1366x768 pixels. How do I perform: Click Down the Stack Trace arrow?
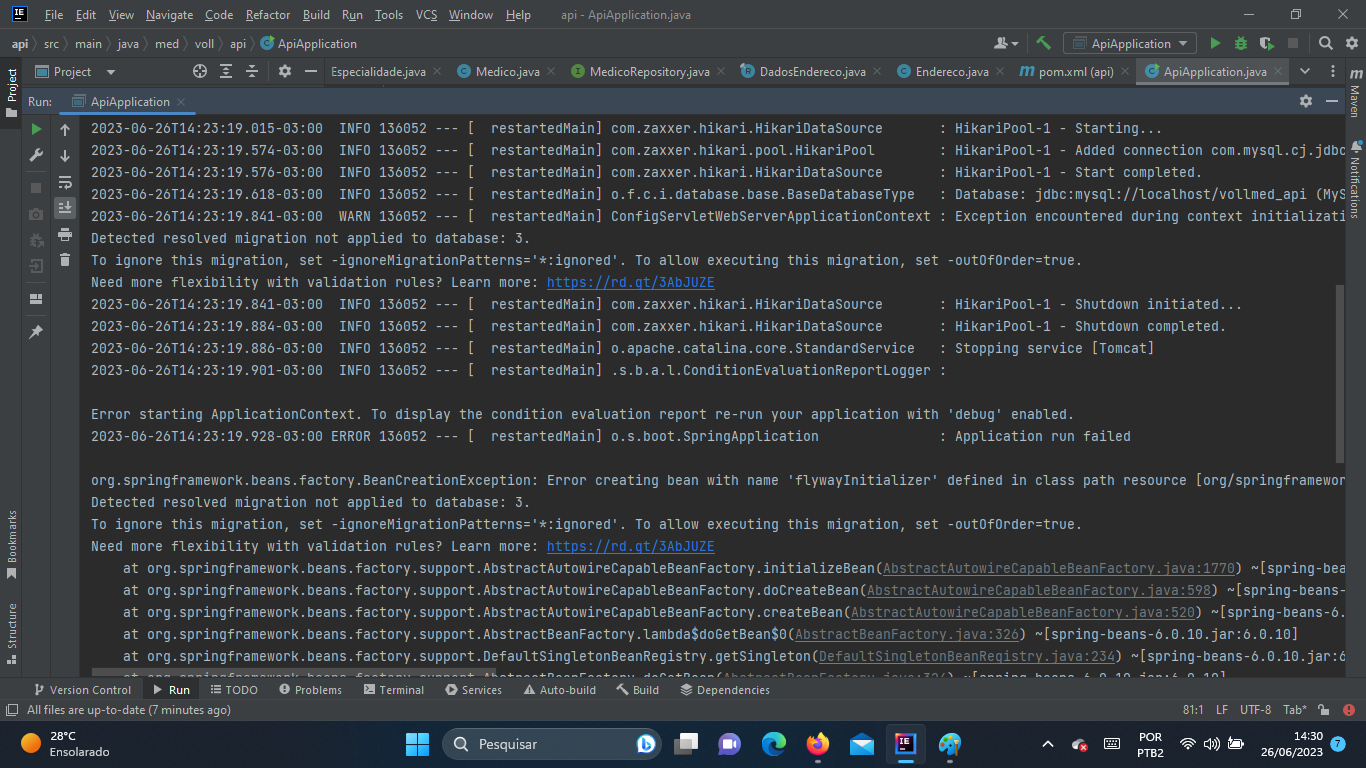click(x=65, y=155)
